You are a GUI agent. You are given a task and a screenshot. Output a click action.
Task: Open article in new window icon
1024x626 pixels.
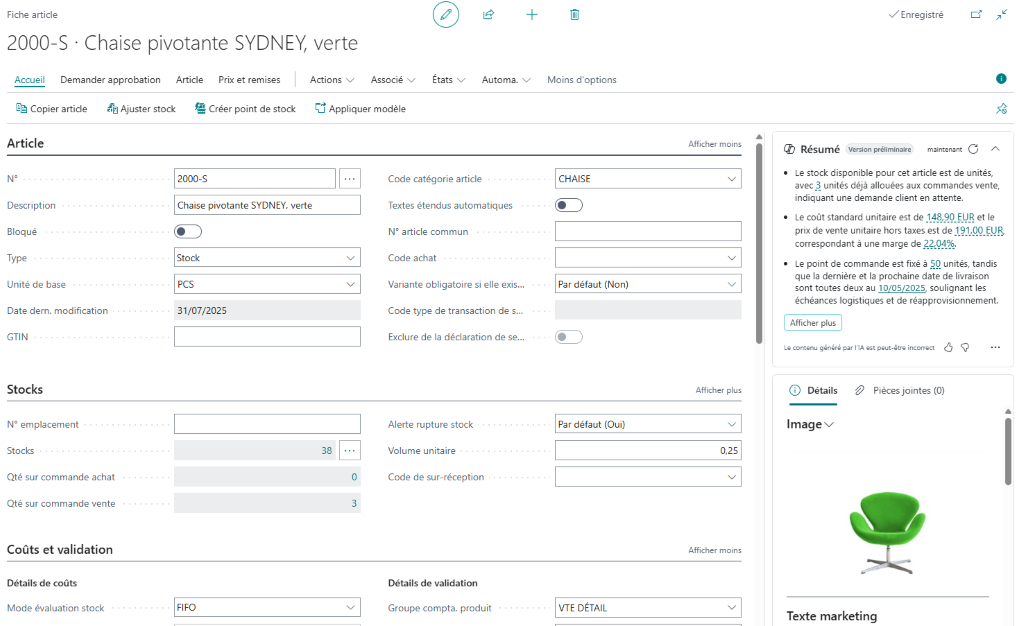click(976, 15)
